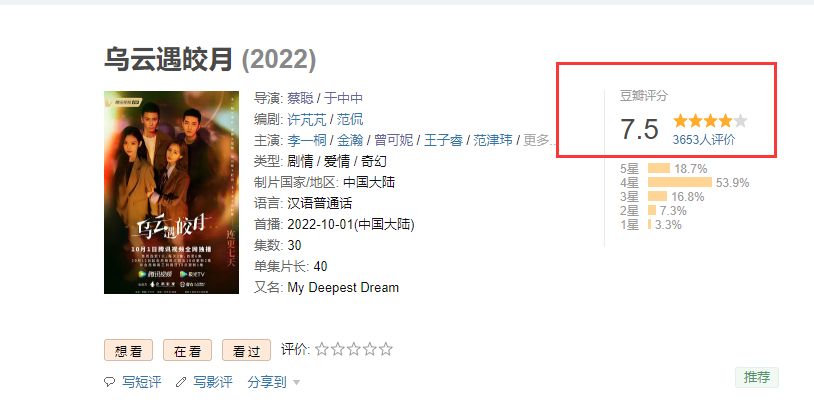Rate with the first empty star
Screen dimensions: 814x407
[322, 349]
